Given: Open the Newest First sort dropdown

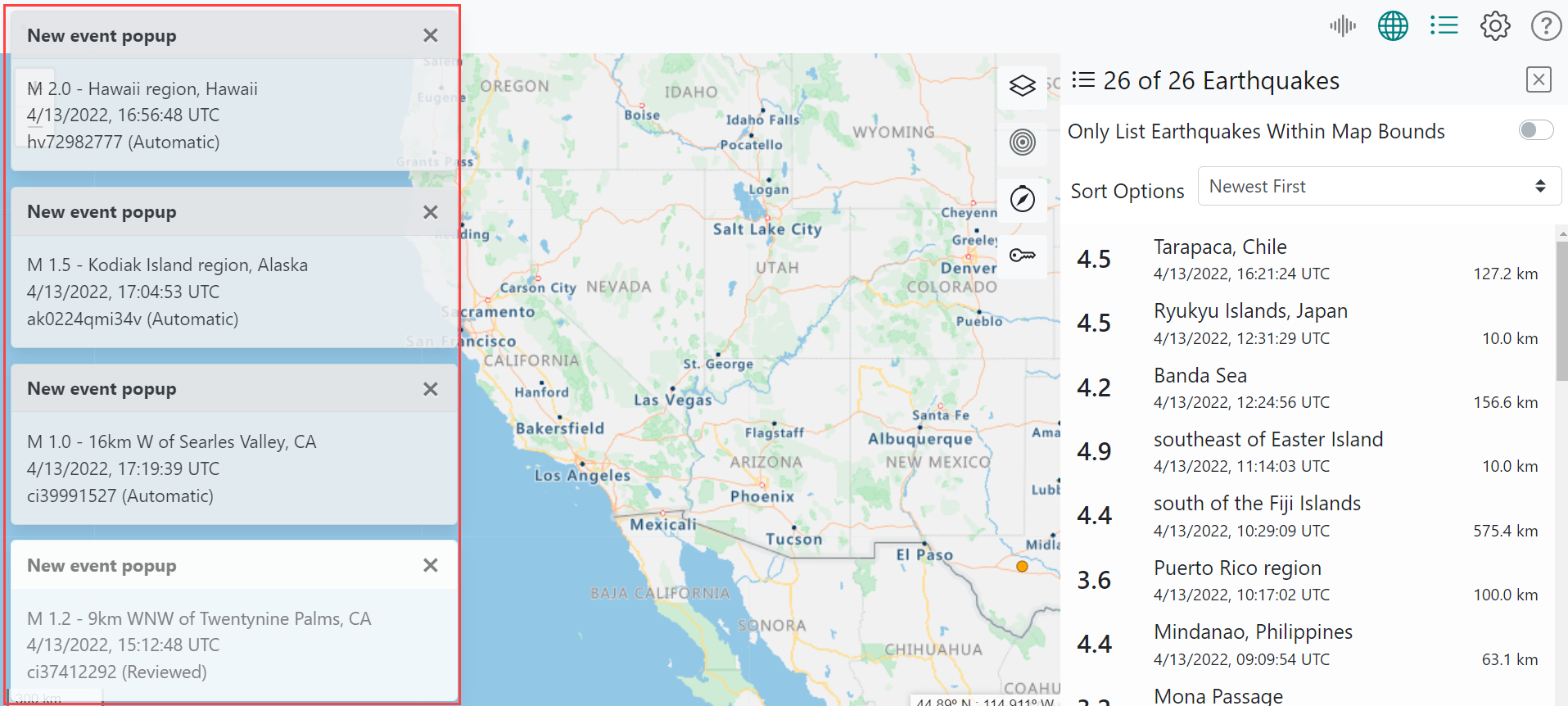Looking at the screenshot, I should pyautogui.click(x=1379, y=187).
